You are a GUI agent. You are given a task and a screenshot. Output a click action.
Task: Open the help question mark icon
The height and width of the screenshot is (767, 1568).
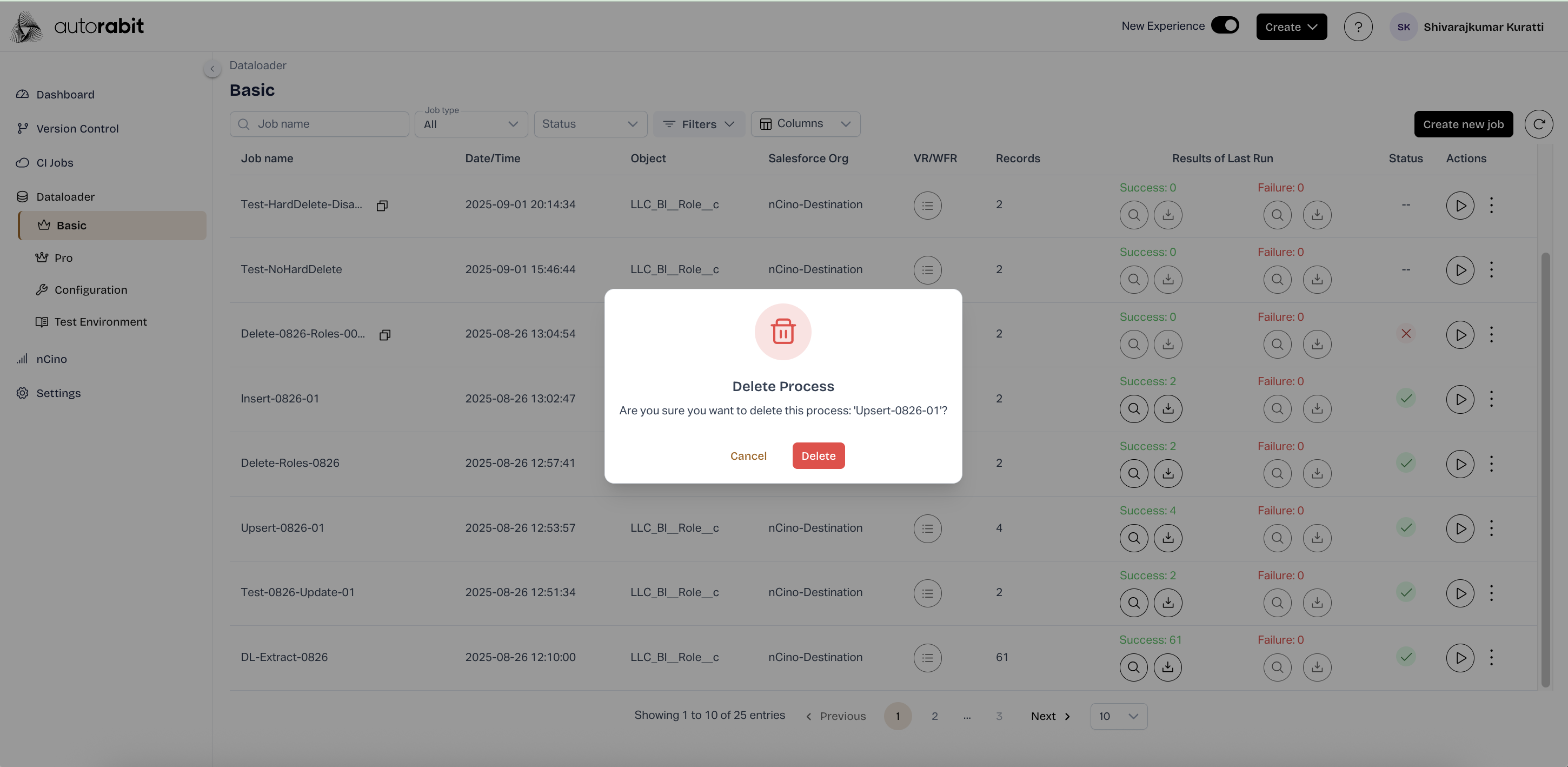[1358, 27]
